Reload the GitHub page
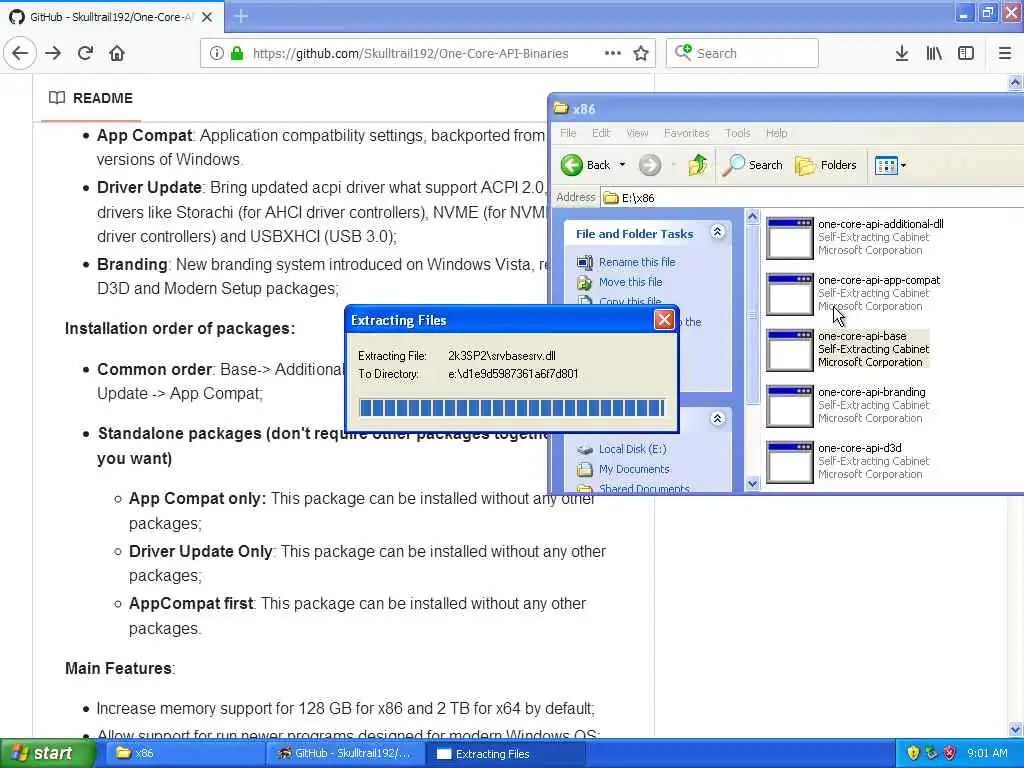The width and height of the screenshot is (1024, 768). click(86, 54)
